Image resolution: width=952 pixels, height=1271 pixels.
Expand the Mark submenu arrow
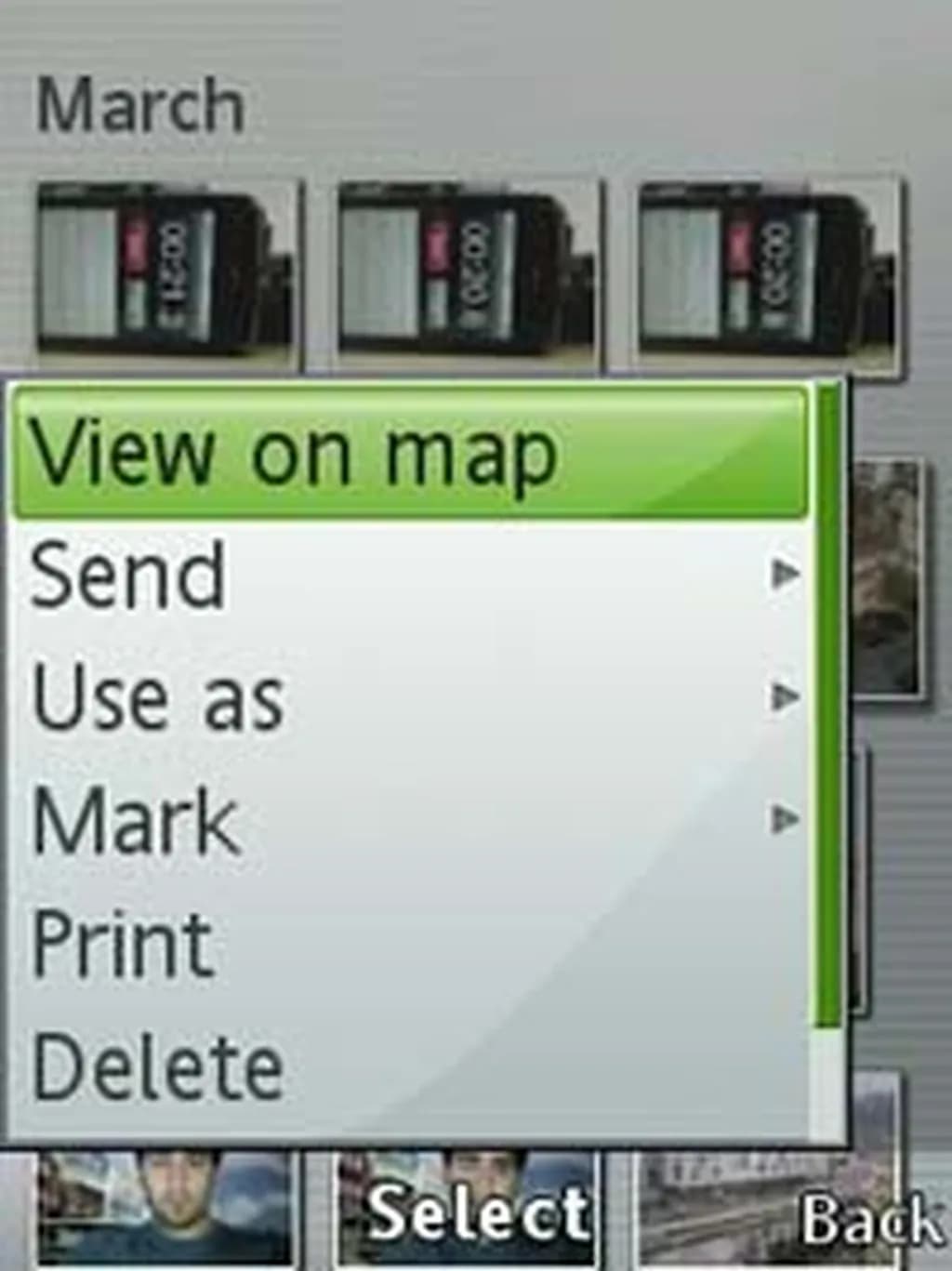(x=786, y=819)
